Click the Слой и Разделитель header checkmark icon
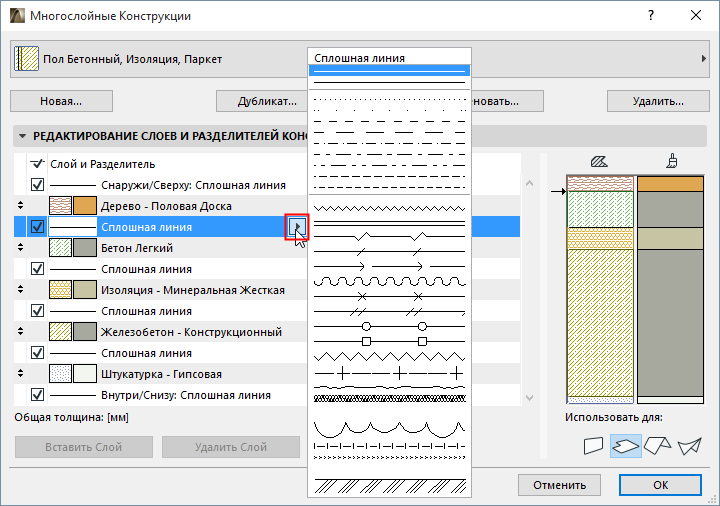Viewport: 720px width, 506px height. [x=37, y=163]
